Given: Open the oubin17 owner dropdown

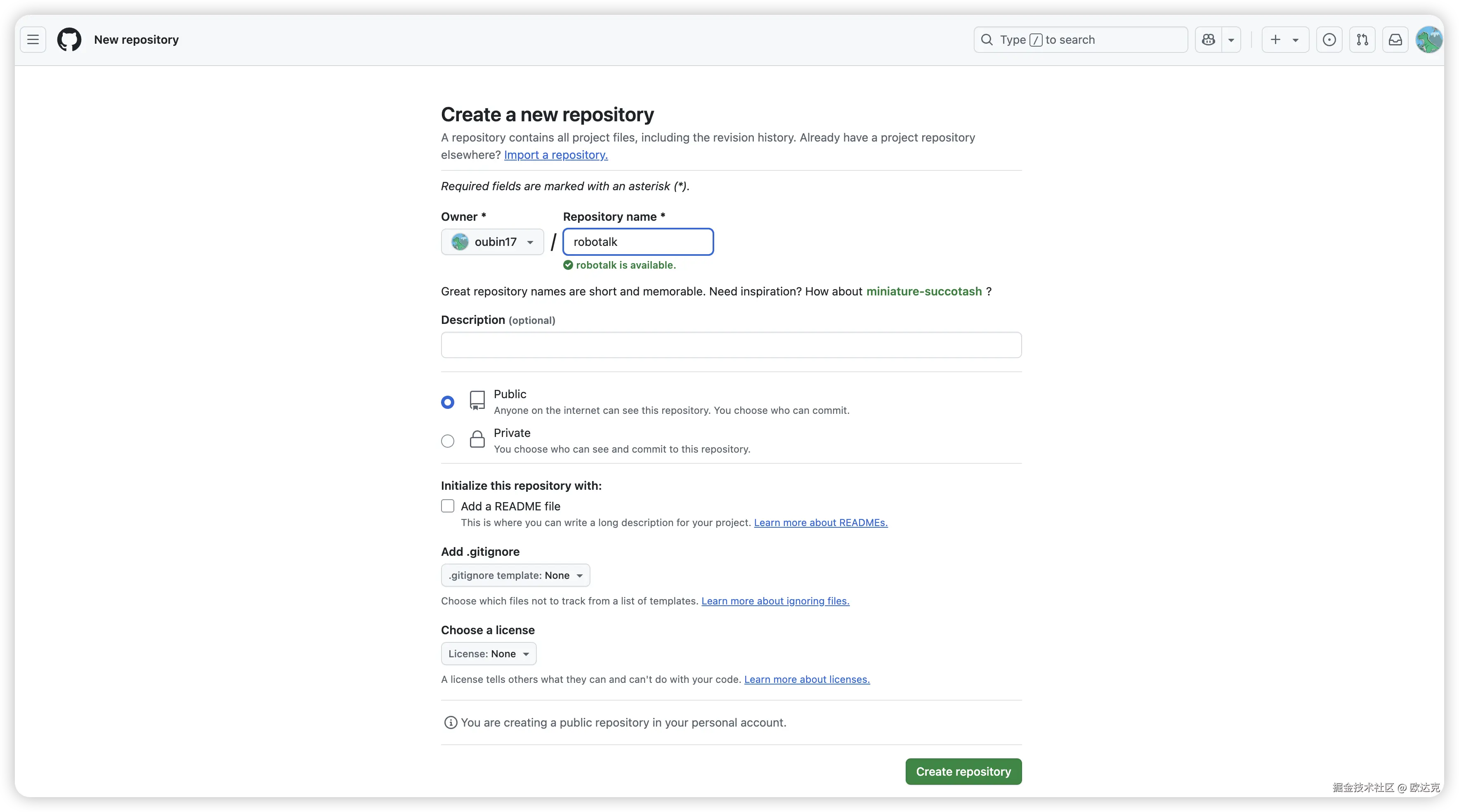Looking at the screenshot, I should [x=492, y=242].
